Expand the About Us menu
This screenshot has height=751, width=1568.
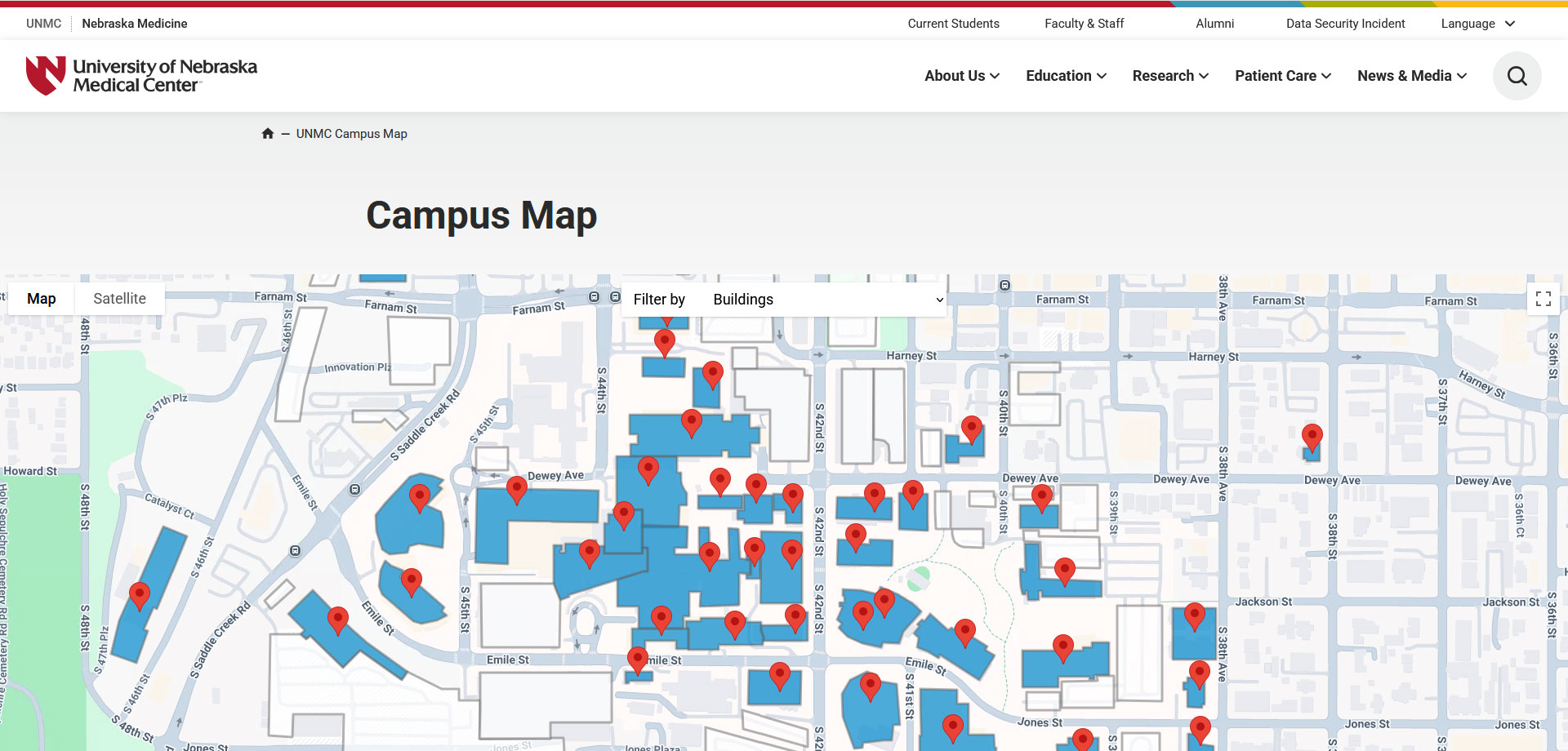[x=962, y=76]
